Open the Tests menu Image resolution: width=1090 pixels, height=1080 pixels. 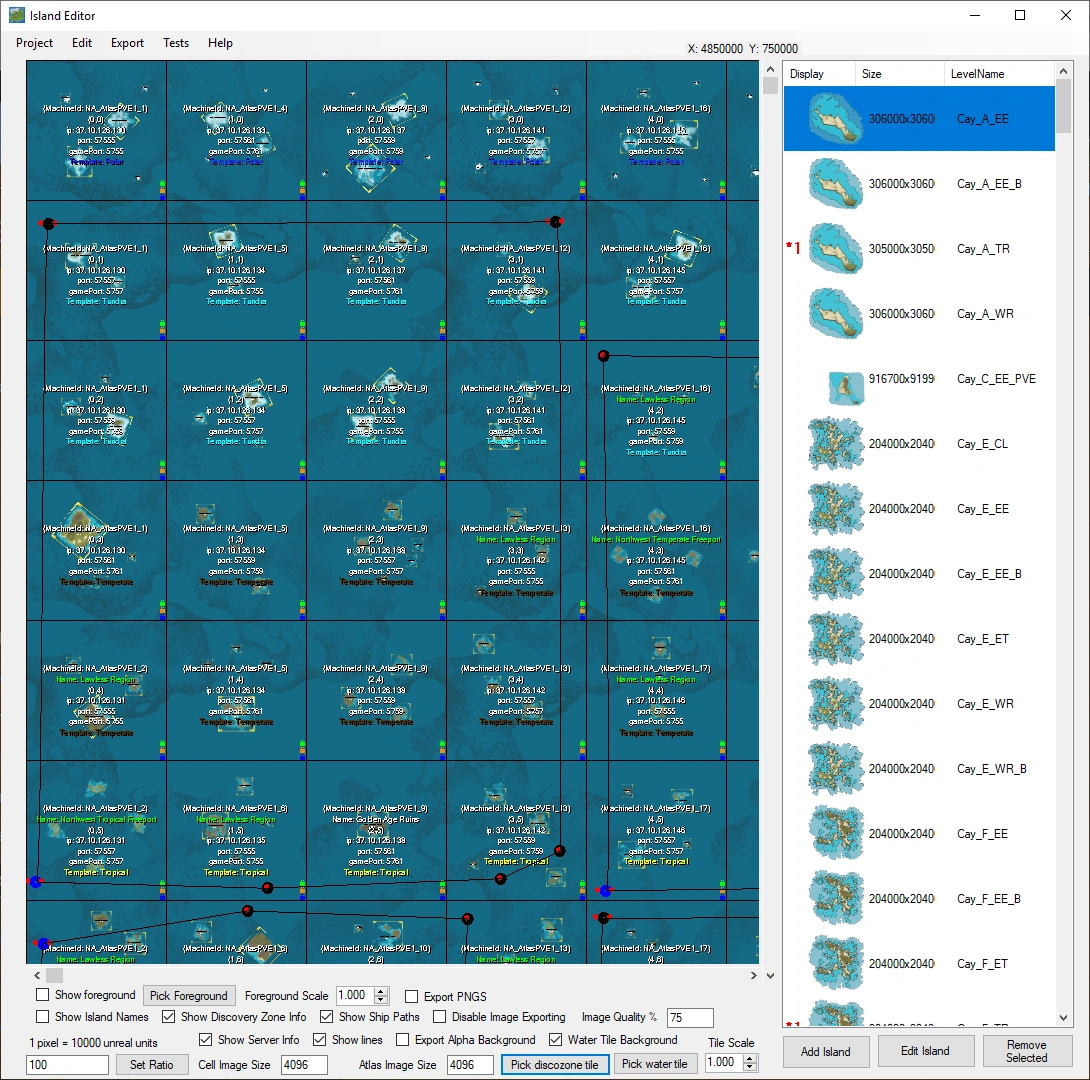[176, 43]
